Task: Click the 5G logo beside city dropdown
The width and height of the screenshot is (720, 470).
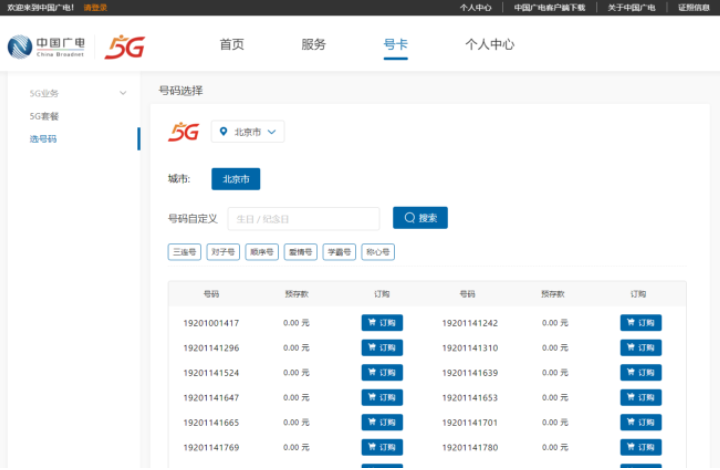Action: pyautogui.click(x=184, y=132)
